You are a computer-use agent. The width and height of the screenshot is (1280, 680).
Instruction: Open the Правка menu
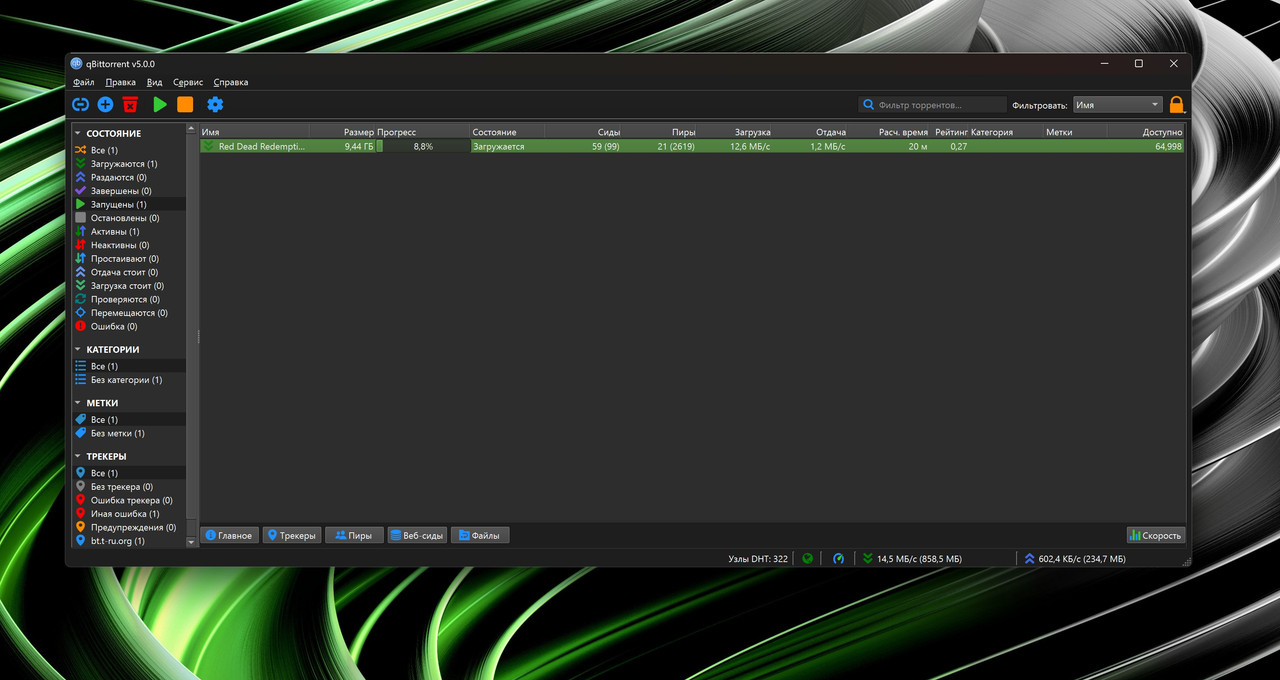[x=121, y=82]
